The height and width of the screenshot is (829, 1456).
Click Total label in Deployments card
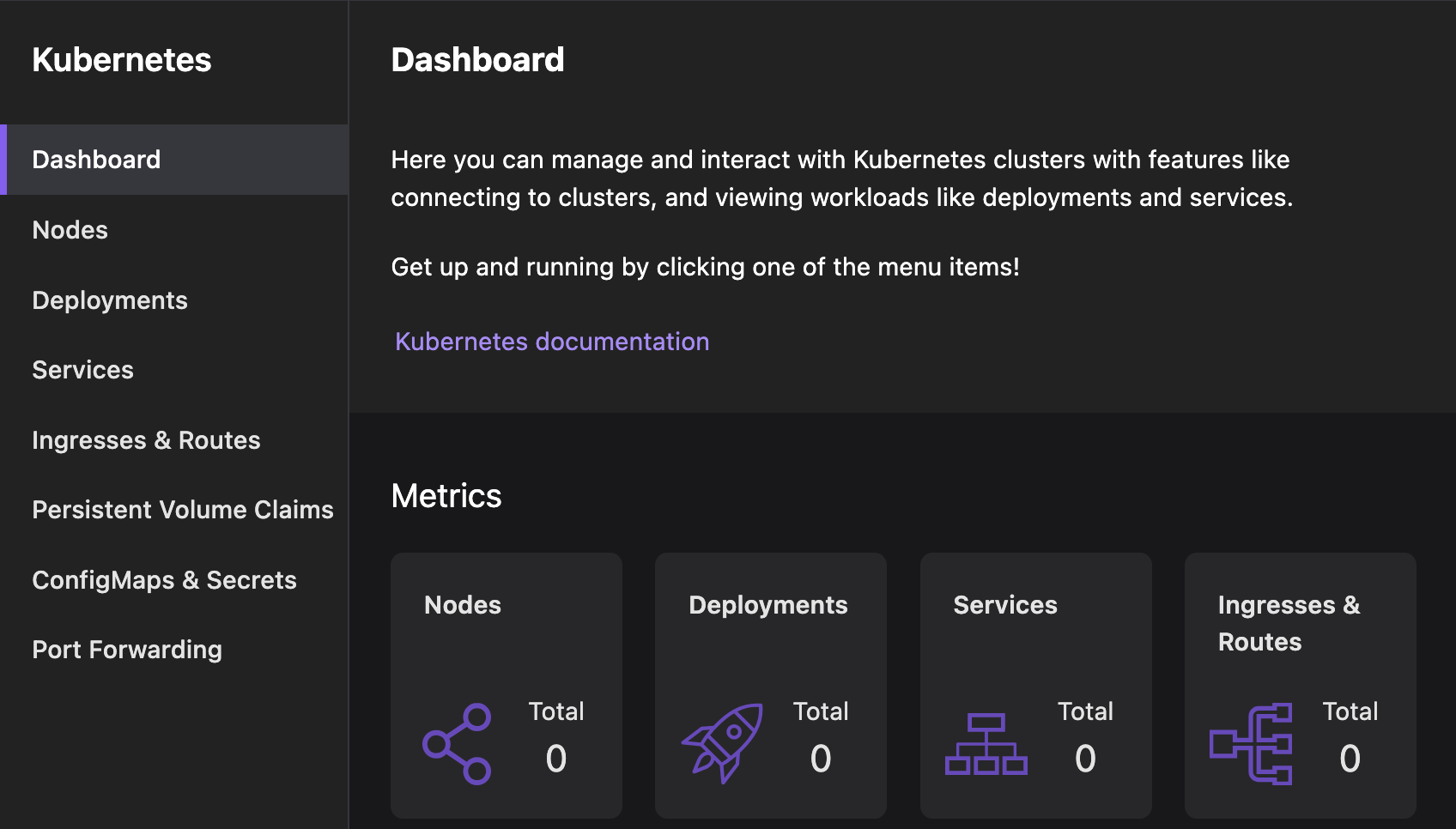tap(821, 711)
